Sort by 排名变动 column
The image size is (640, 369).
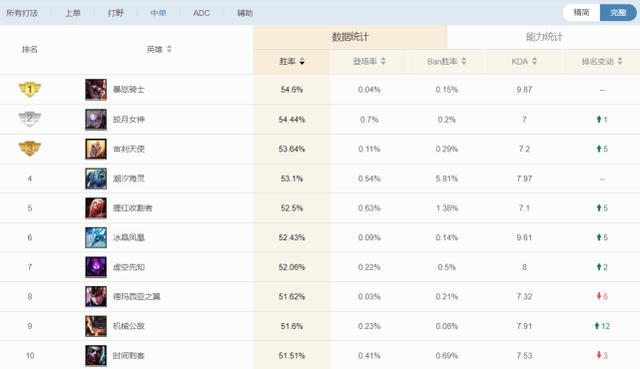tap(602, 61)
